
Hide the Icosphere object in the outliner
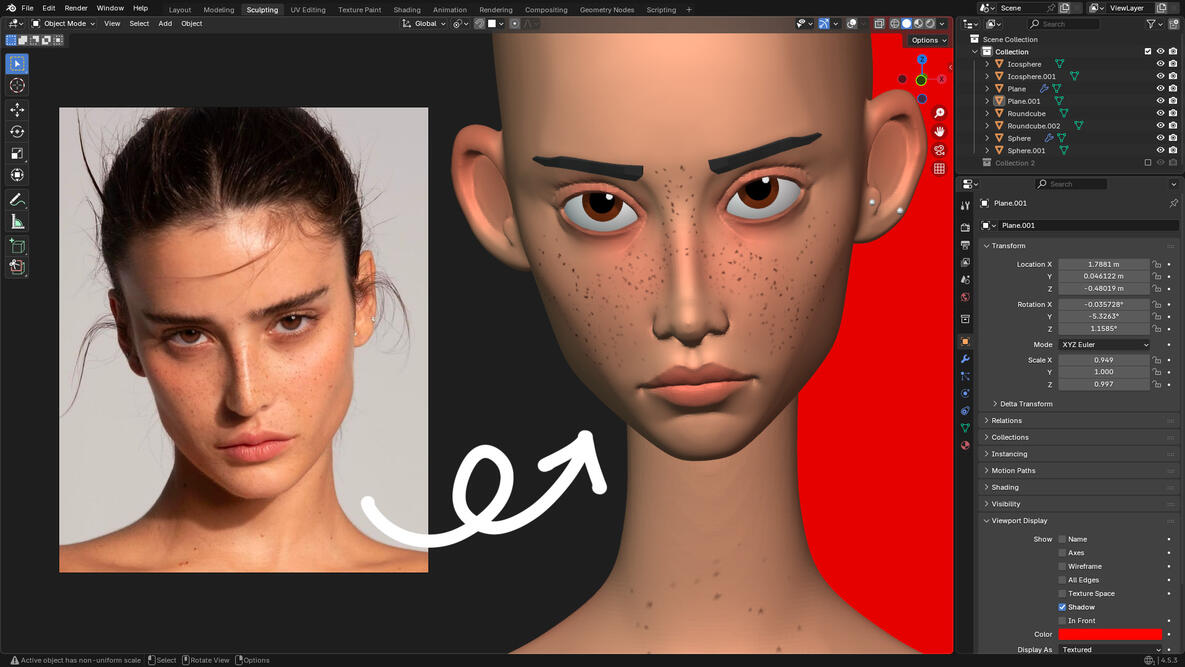pos(1160,63)
